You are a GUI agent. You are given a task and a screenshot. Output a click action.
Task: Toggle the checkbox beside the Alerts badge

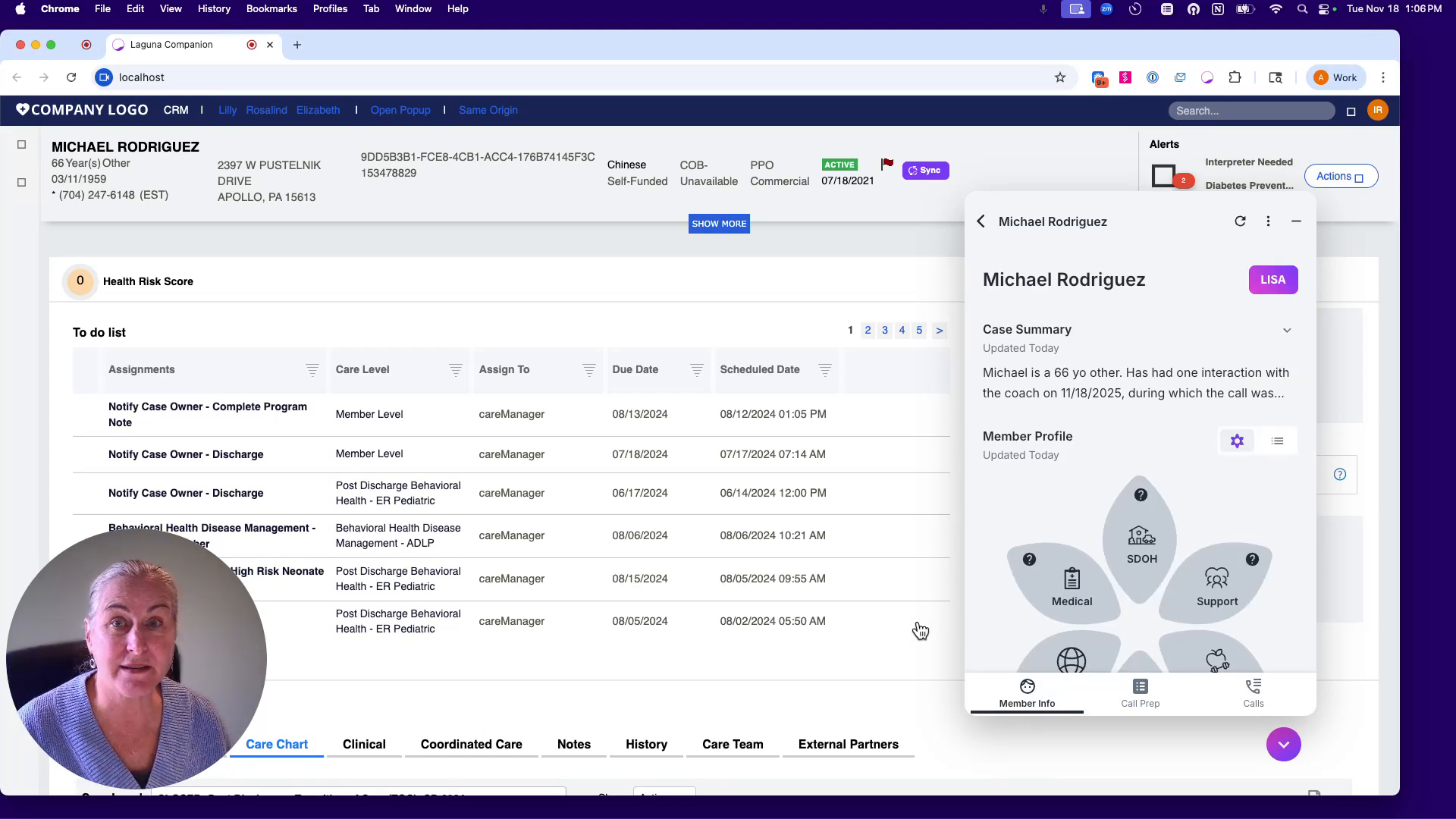click(x=1166, y=176)
